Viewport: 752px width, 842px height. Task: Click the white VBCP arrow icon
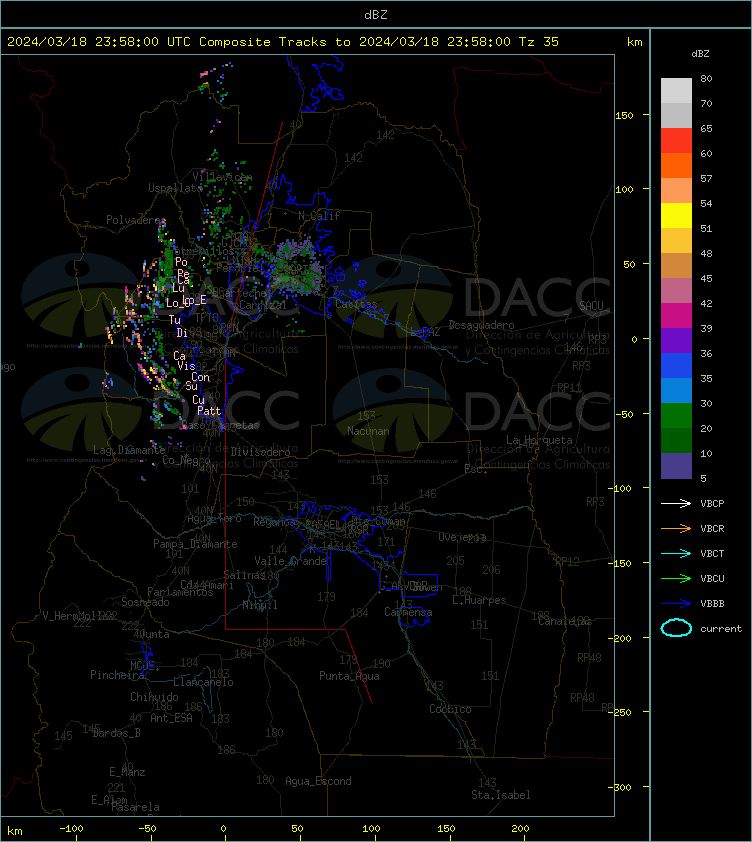pos(676,503)
